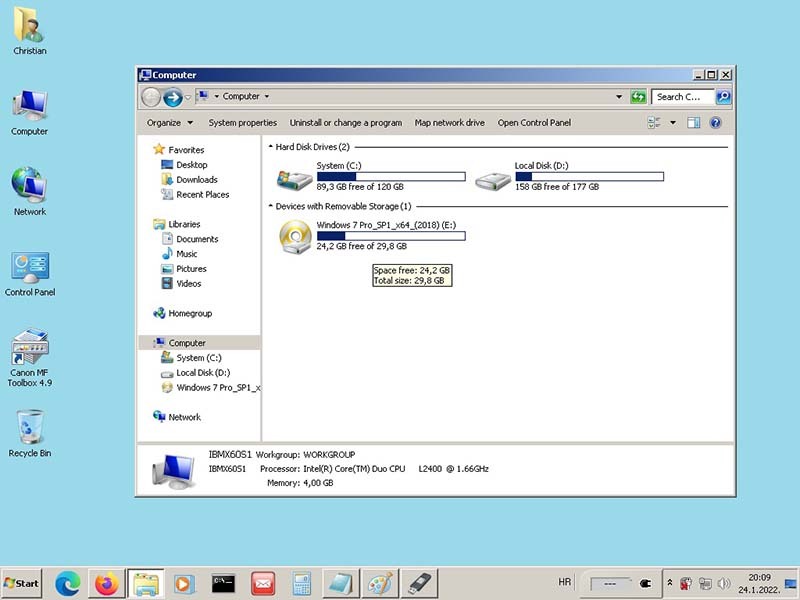Collapse Devices with Removable Storage group
Viewport: 800px width, 600px height.
tap(271, 206)
